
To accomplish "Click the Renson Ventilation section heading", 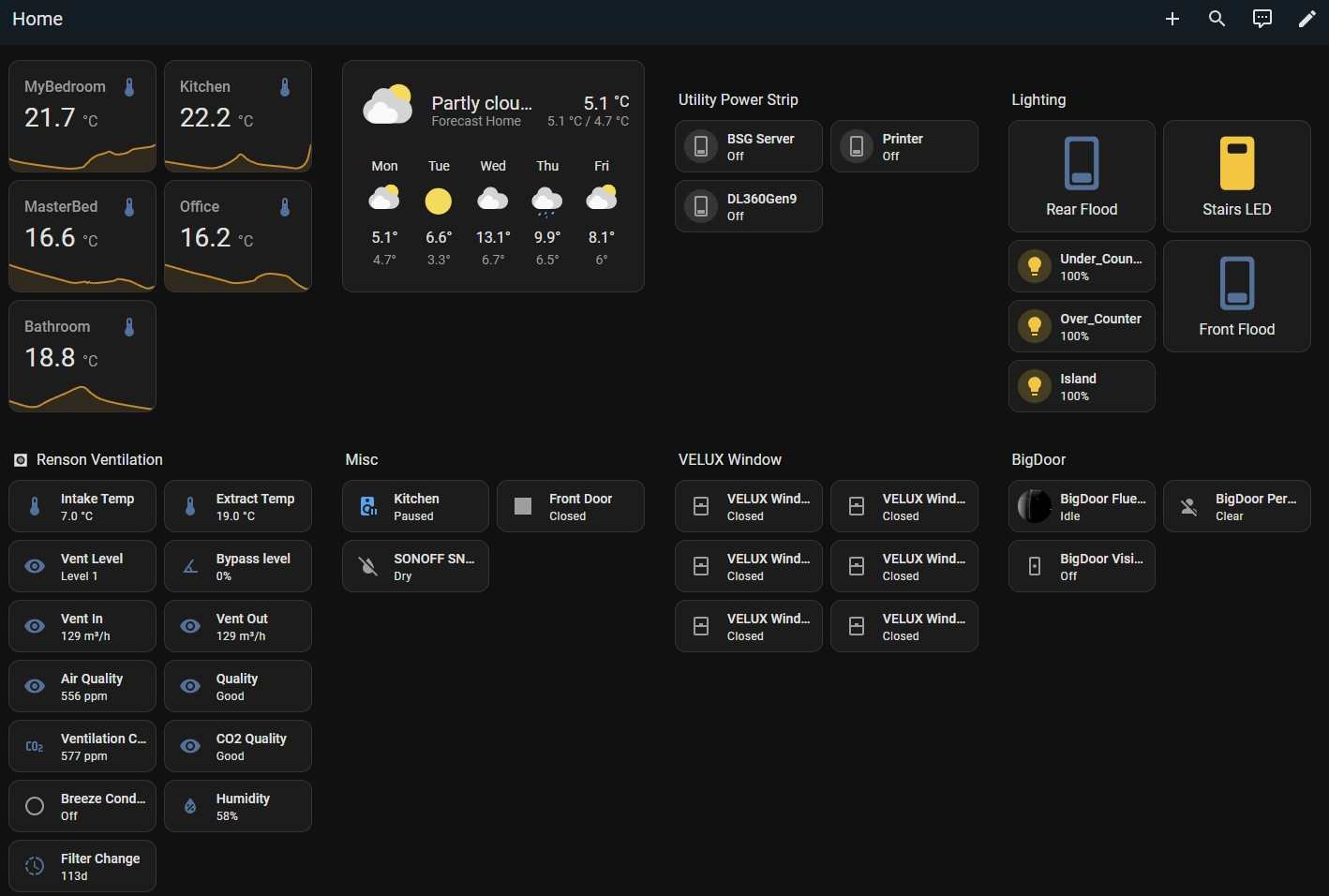I will pos(98,460).
